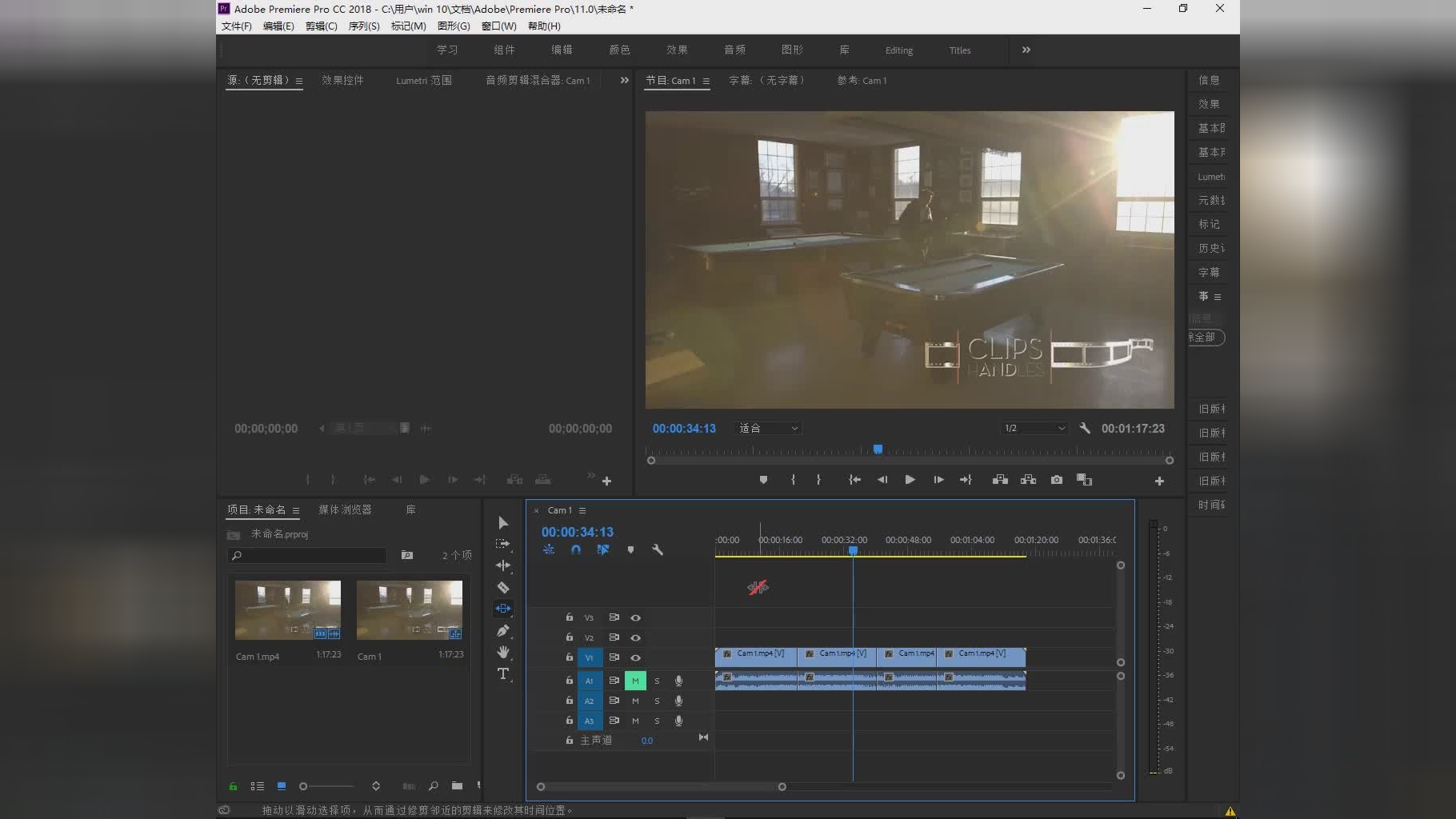Go to In point in program monitor
Image resolution: width=1456 pixels, height=819 pixels.
tap(854, 480)
